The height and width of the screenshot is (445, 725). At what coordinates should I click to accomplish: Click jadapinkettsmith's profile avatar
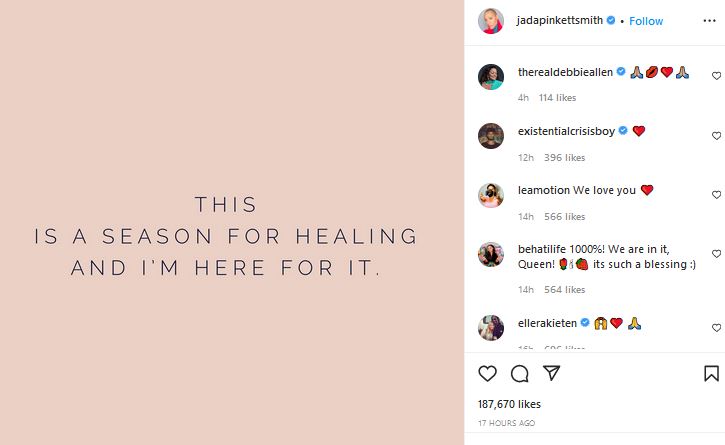491,21
